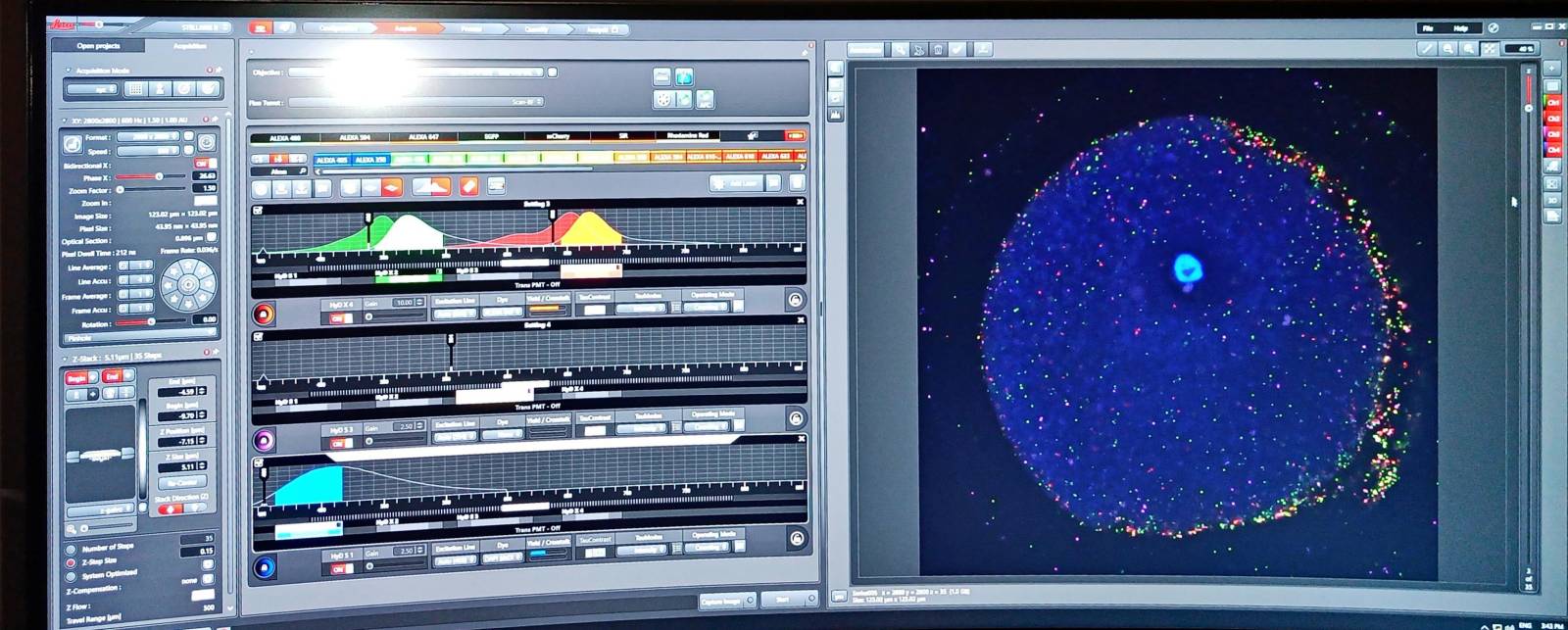The image size is (1568, 630).
Task: Click the grid icon in Acquisition Mode
Action: pyautogui.click(x=135, y=89)
